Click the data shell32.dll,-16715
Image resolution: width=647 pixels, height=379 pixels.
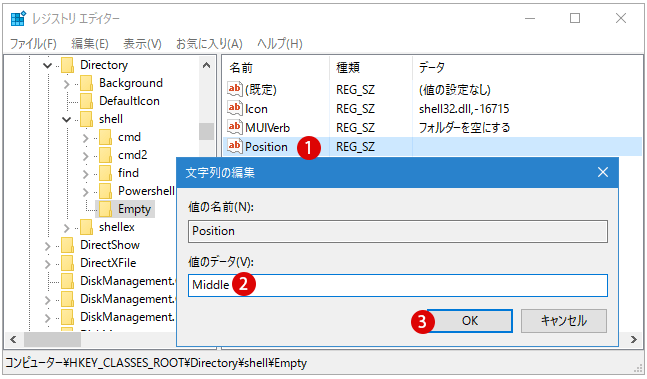click(x=464, y=108)
